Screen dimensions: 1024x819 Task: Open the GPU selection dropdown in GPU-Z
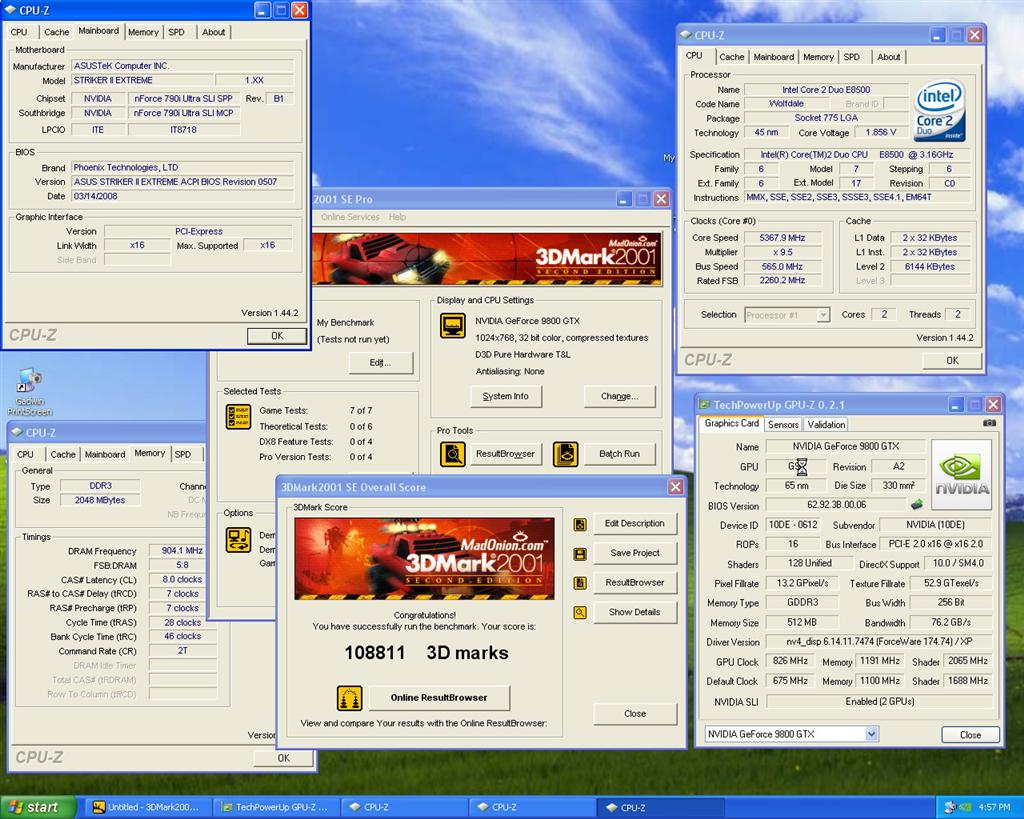click(x=871, y=734)
